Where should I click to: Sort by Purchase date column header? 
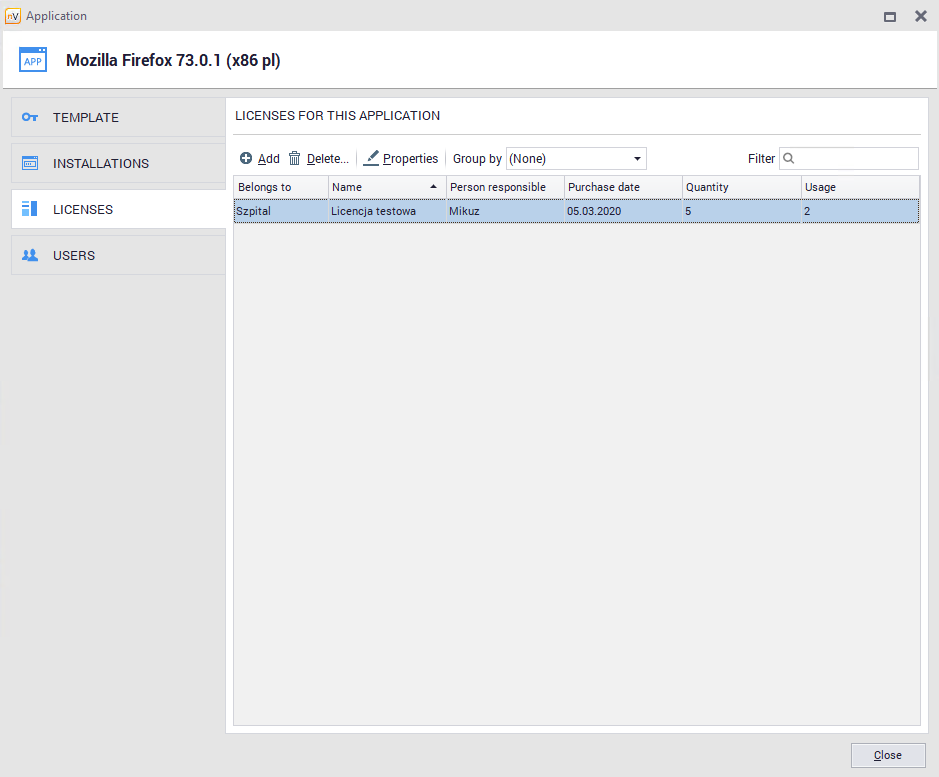point(622,187)
